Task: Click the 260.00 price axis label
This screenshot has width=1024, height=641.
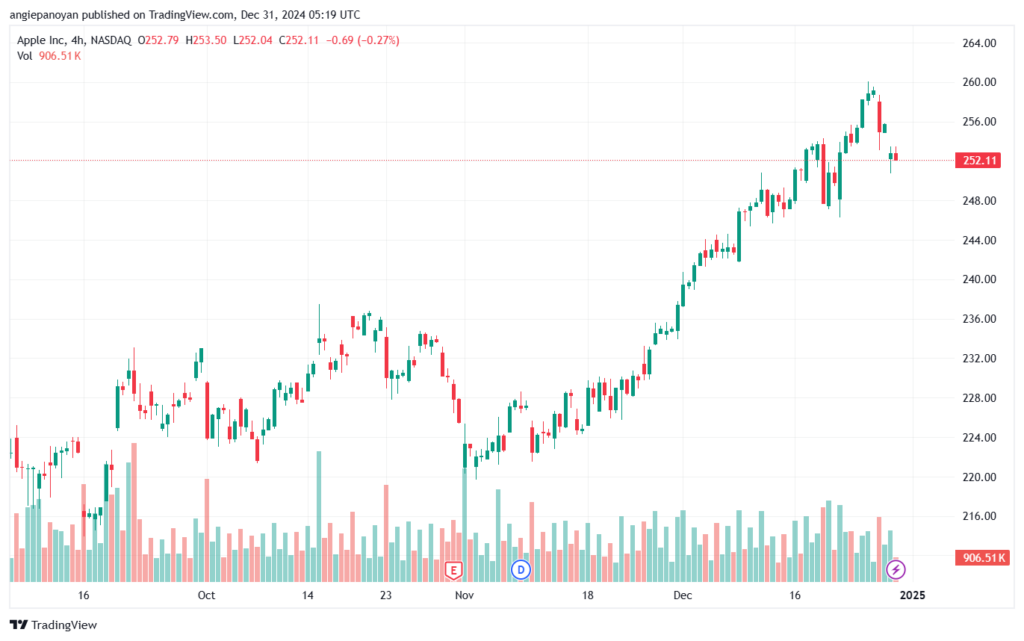Action: (979, 82)
